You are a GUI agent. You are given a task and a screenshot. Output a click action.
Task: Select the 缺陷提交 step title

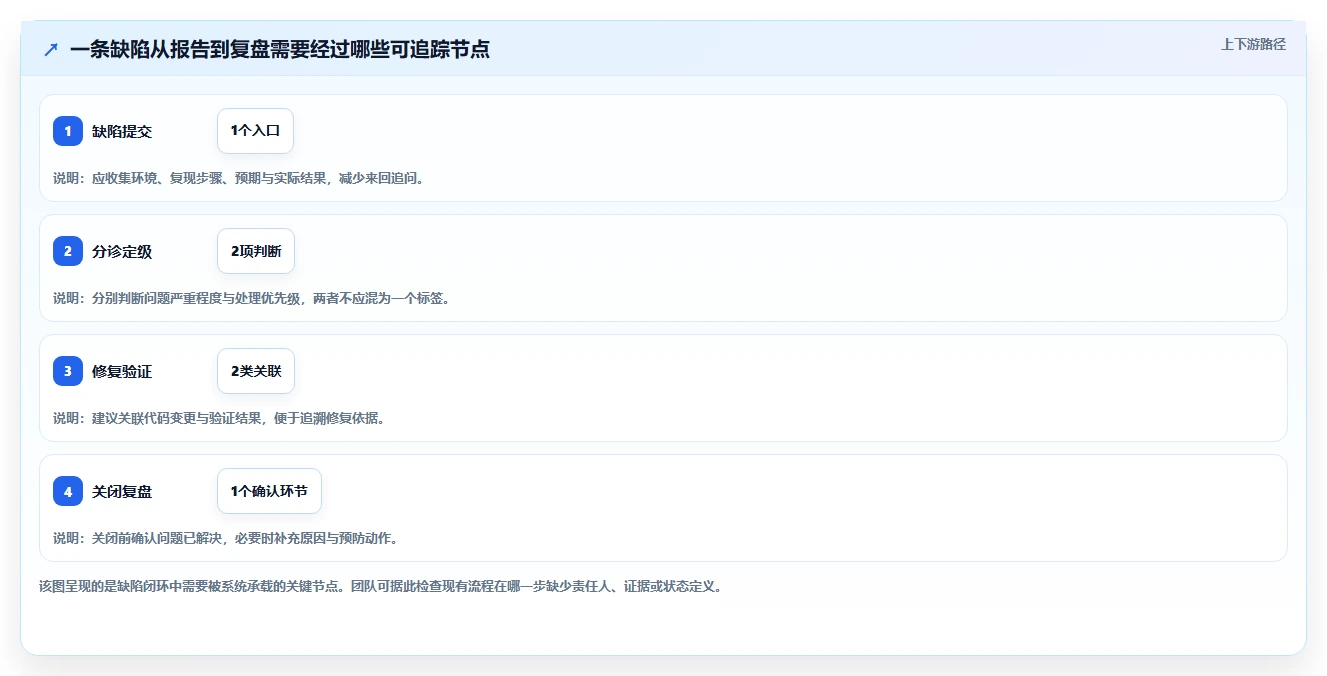[x=122, y=131]
